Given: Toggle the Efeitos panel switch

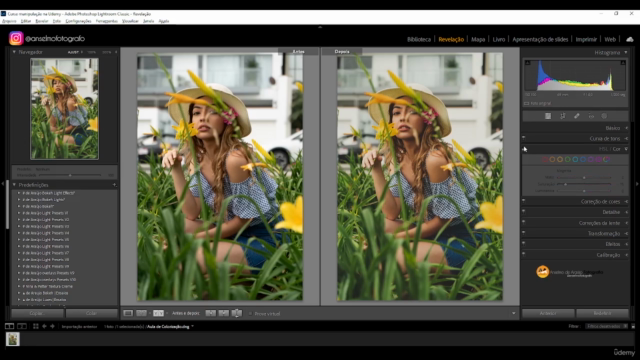Looking at the screenshot, I should click(524, 244).
